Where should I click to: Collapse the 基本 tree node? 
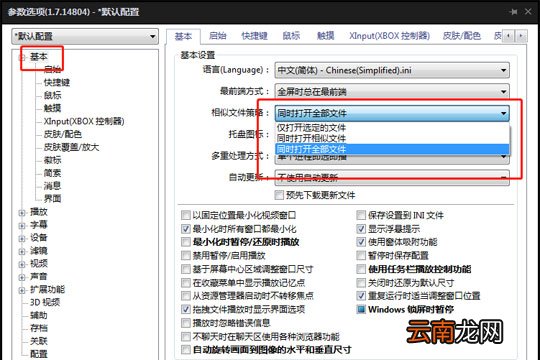point(22,57)
